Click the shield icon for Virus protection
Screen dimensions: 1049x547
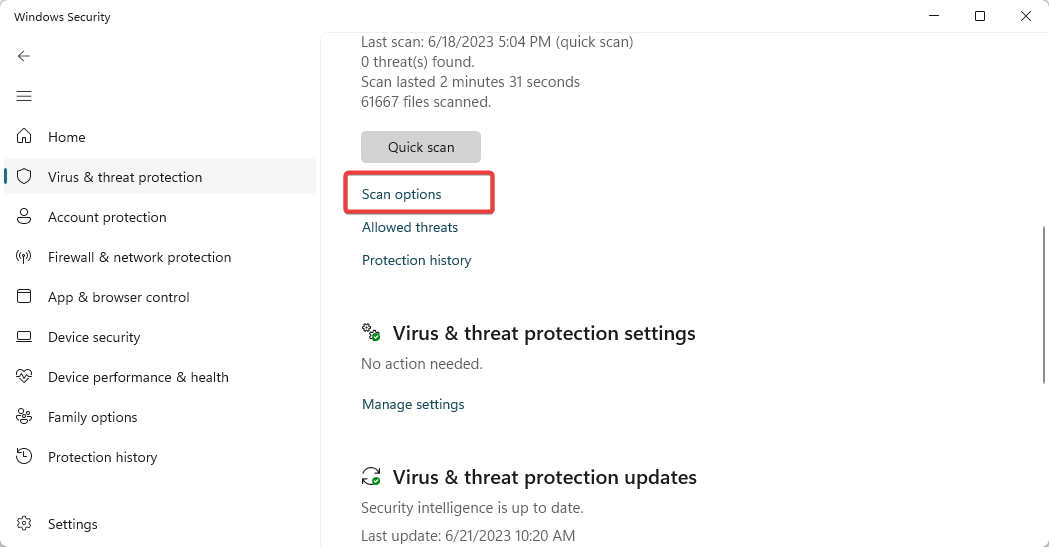point(24,177)
